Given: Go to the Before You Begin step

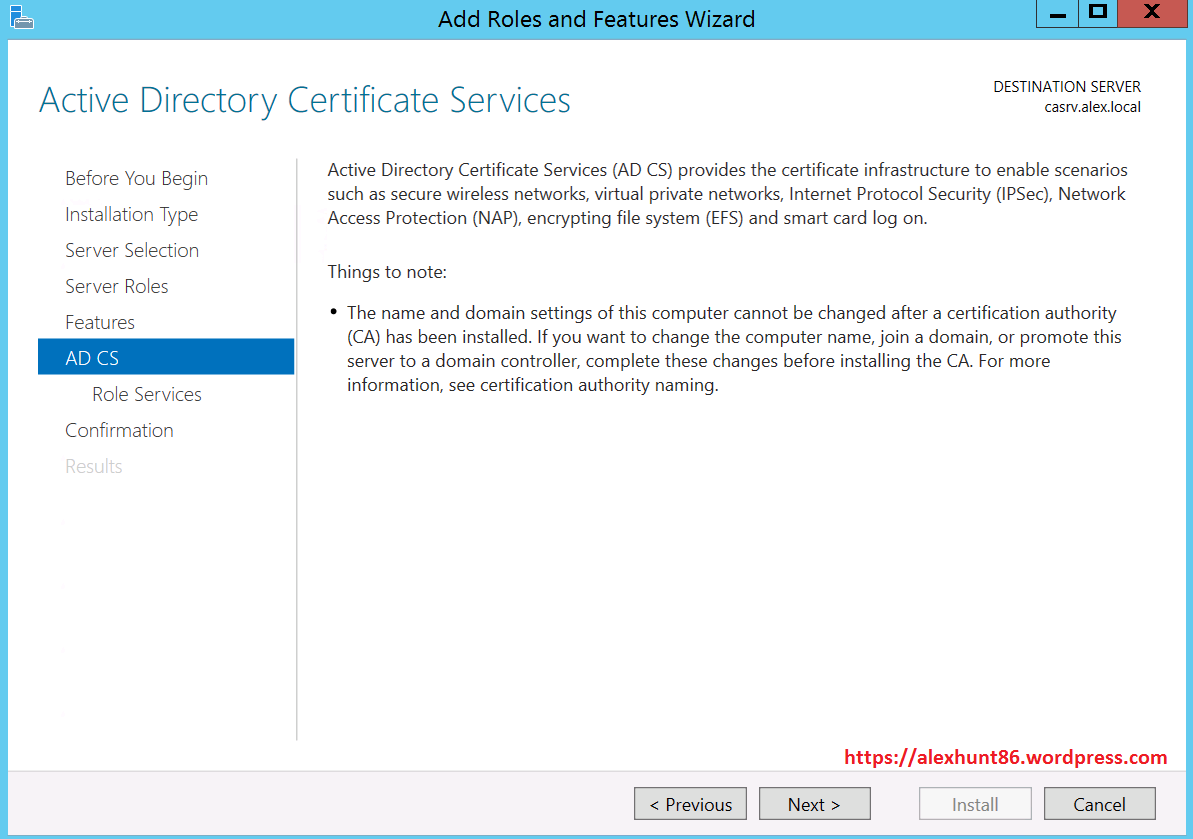Looking at the screenshot, I should click(x=136, y=178).
